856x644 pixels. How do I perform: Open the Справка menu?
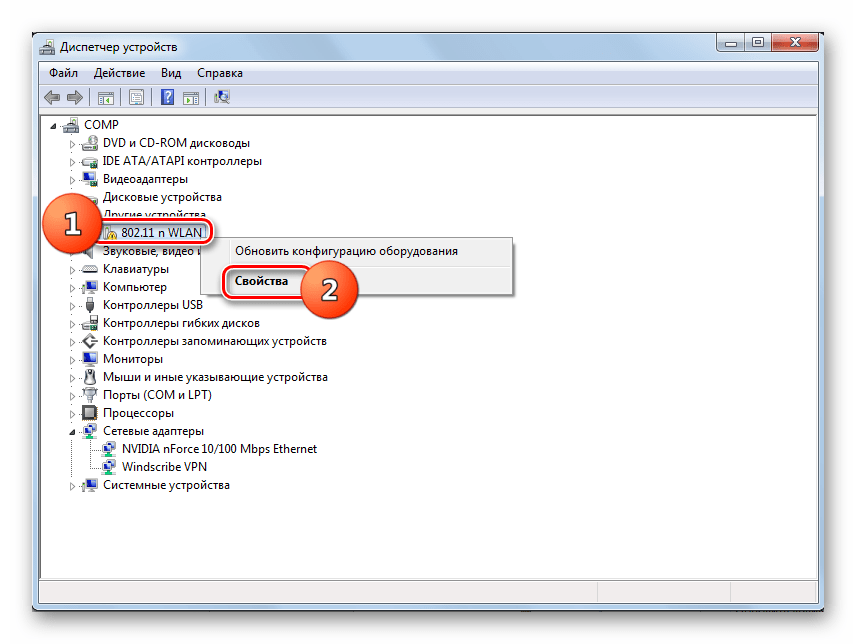coord(220,73)
